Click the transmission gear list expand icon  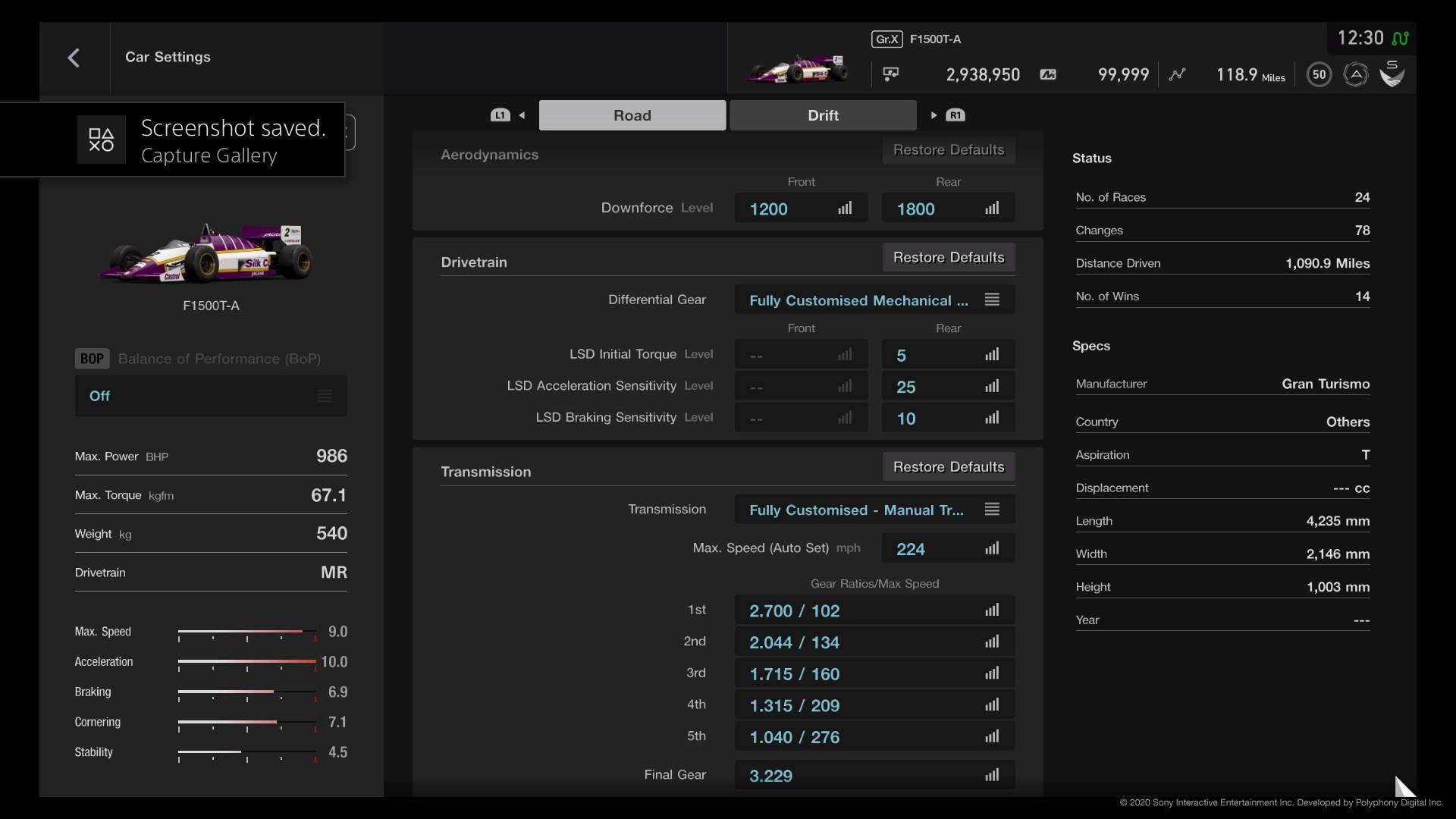[992, 509]
